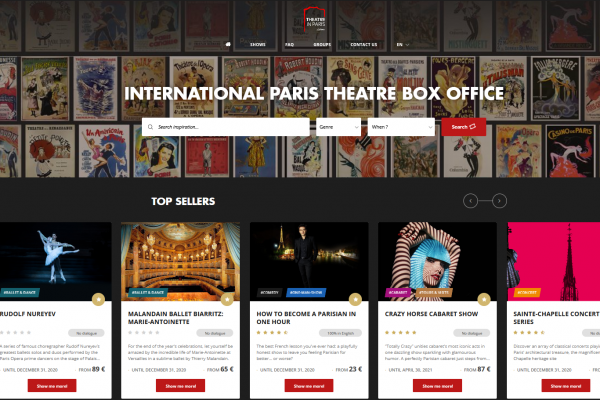
Task: Click the Theatre in Paris logo
Action: (x=315, y=20)
